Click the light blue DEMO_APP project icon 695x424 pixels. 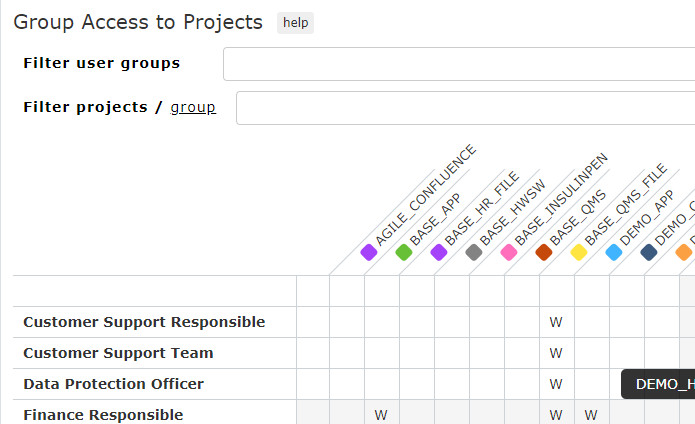tap(614, 253)
